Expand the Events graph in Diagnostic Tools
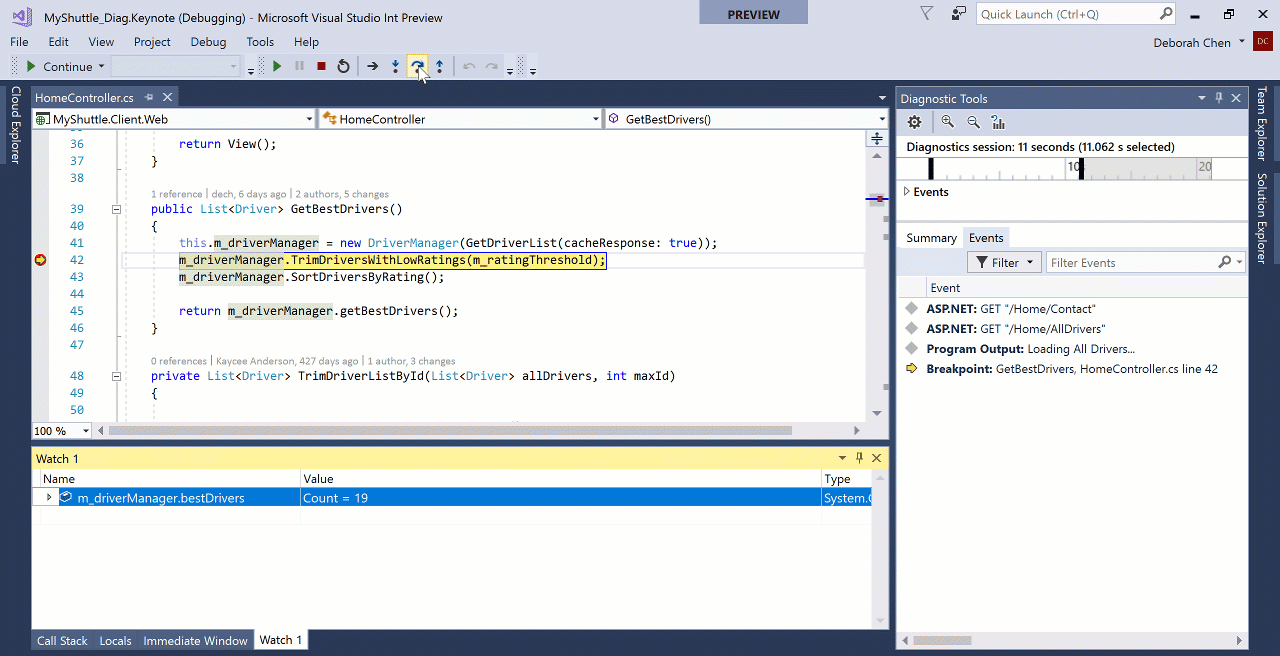 (x=907, y=191)
